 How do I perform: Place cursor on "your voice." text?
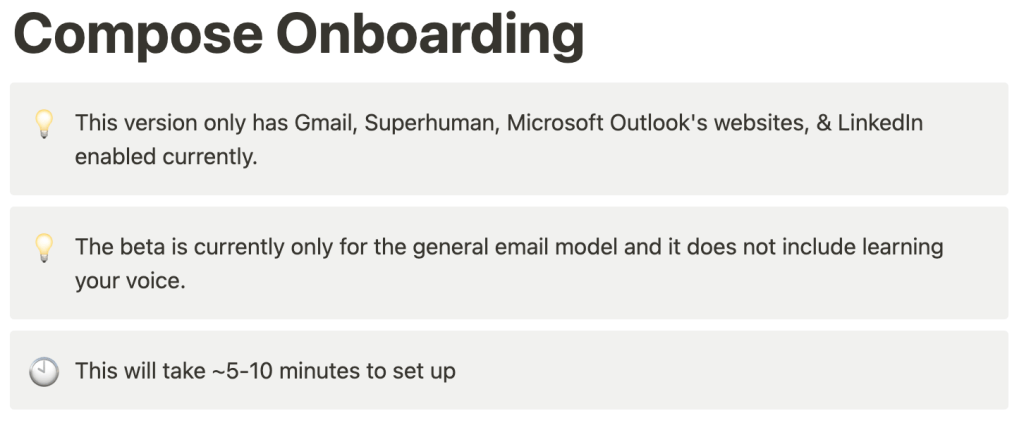click(x=130, y=281)
